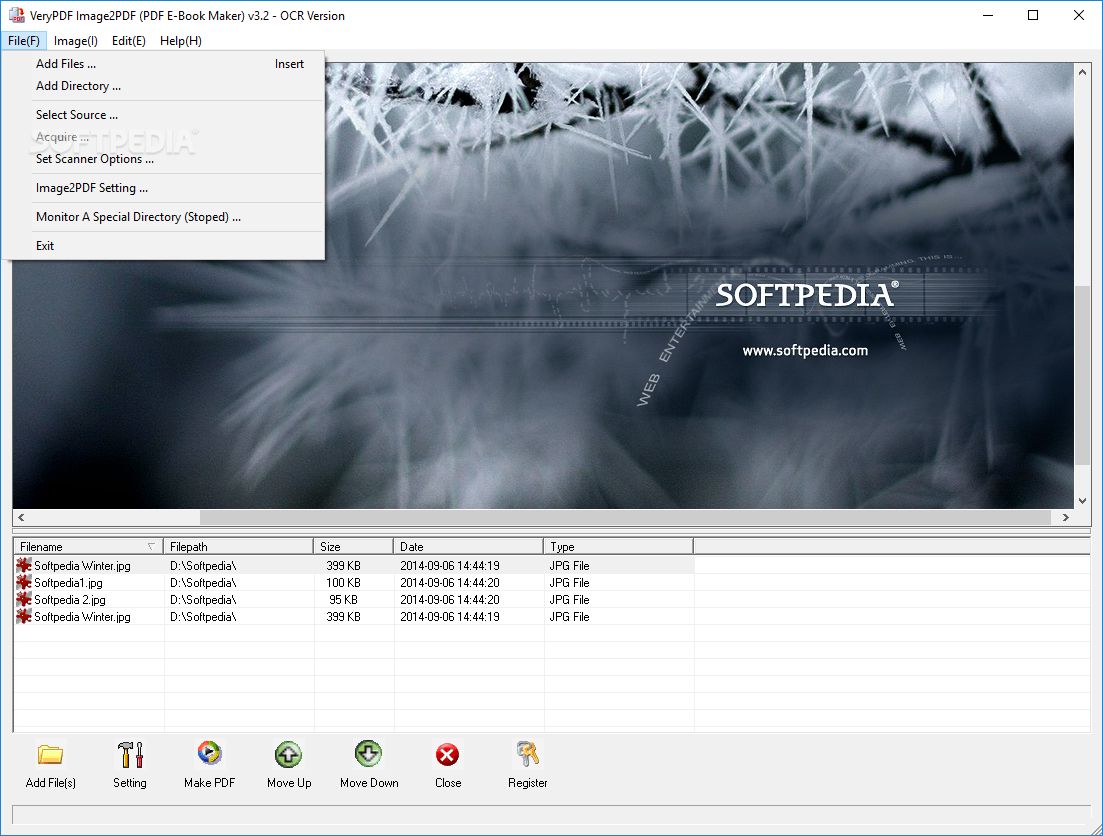
Task: Minimize the Image2PDF window
Action: click(x=988, y=15)
